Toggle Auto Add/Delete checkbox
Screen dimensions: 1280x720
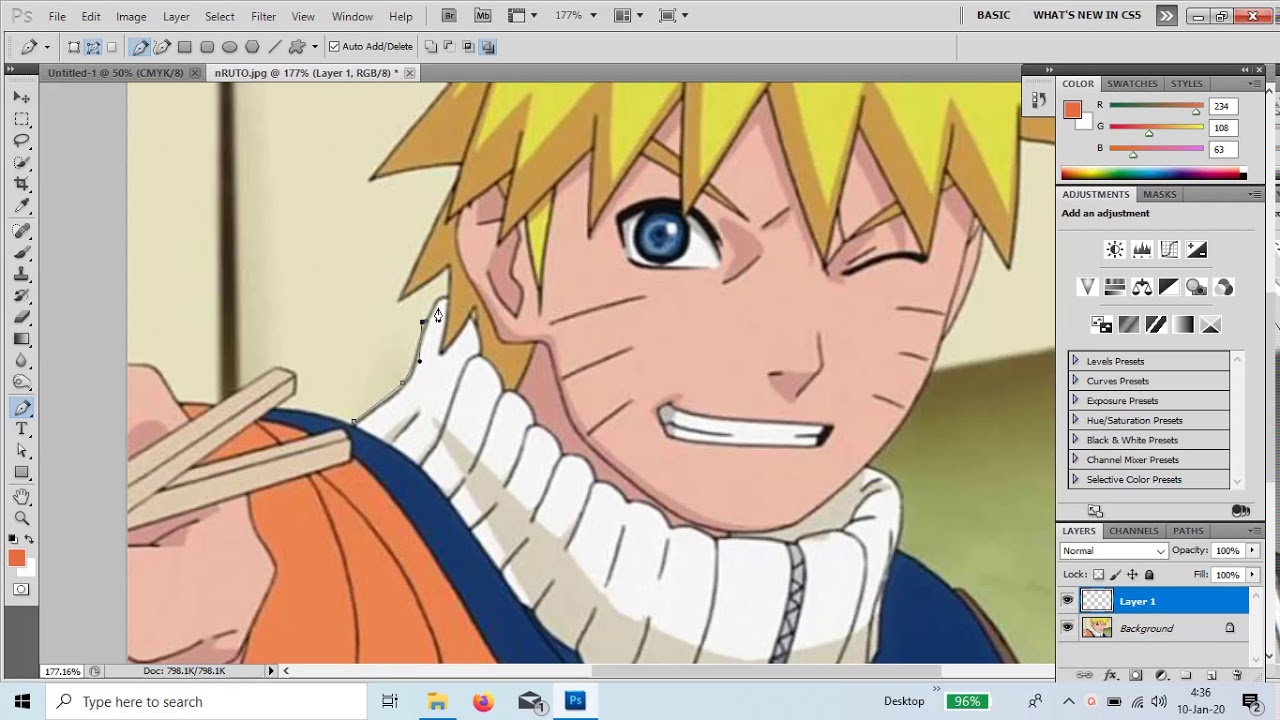pyautogui.click(x=334, y=47)
